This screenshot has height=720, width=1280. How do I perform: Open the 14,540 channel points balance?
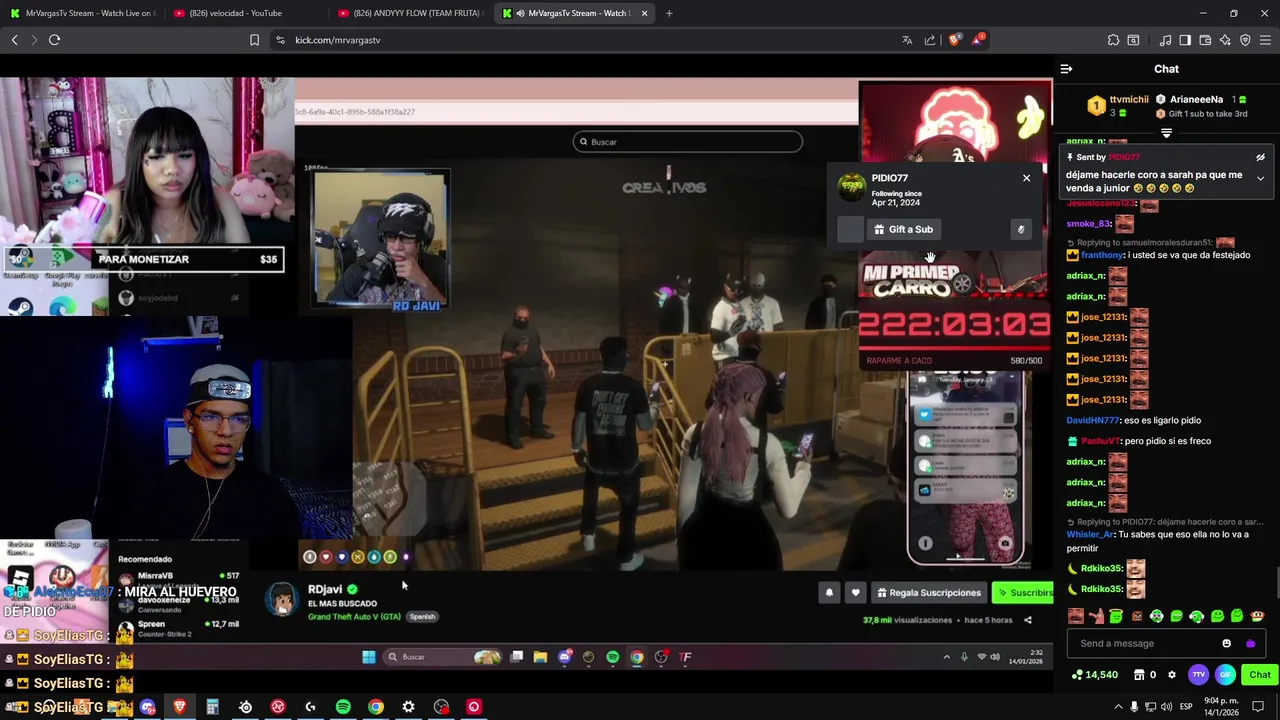click(x=1094, y=675)
